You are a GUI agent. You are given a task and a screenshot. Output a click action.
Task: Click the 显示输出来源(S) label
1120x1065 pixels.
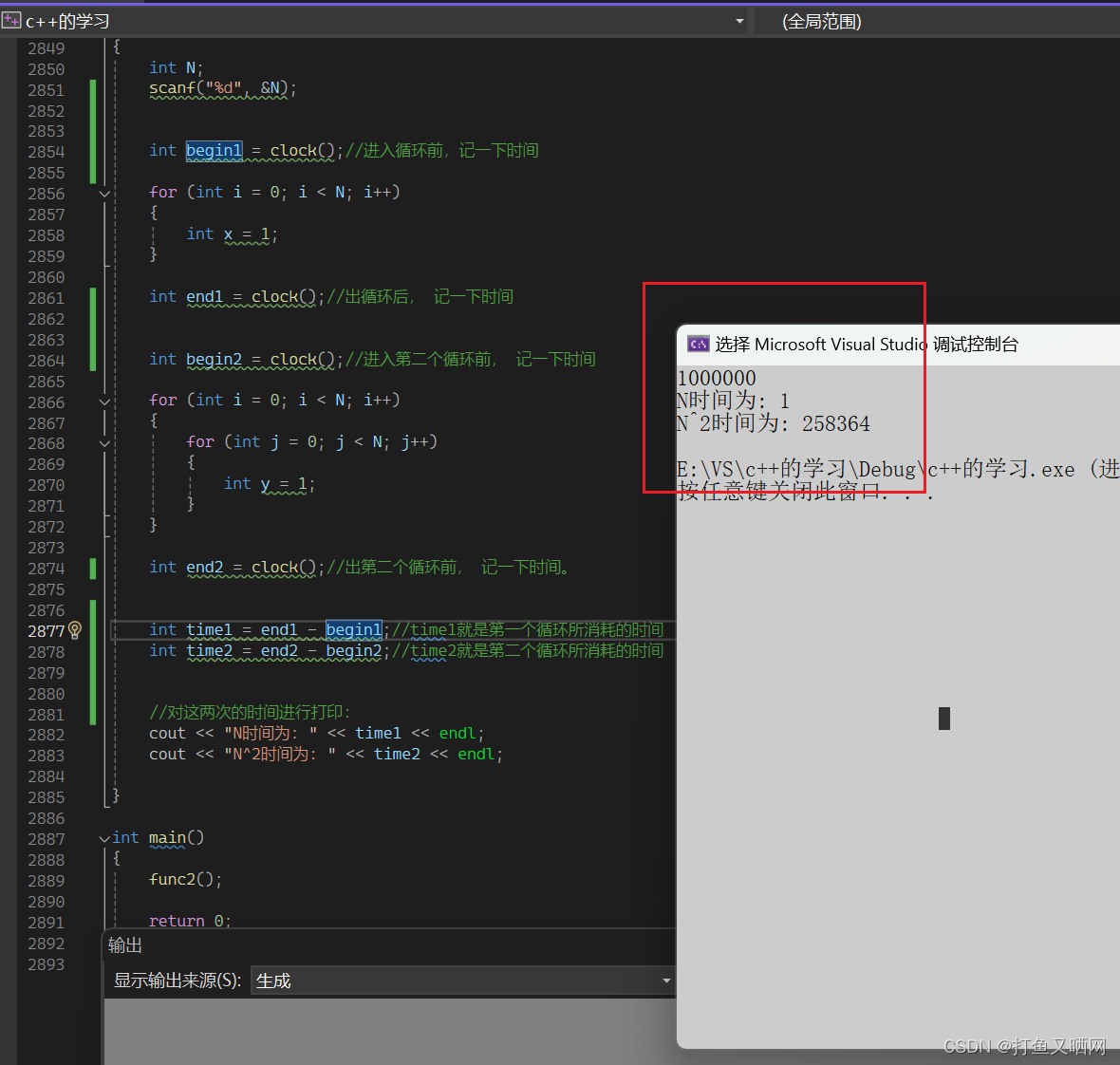[177, 981]
